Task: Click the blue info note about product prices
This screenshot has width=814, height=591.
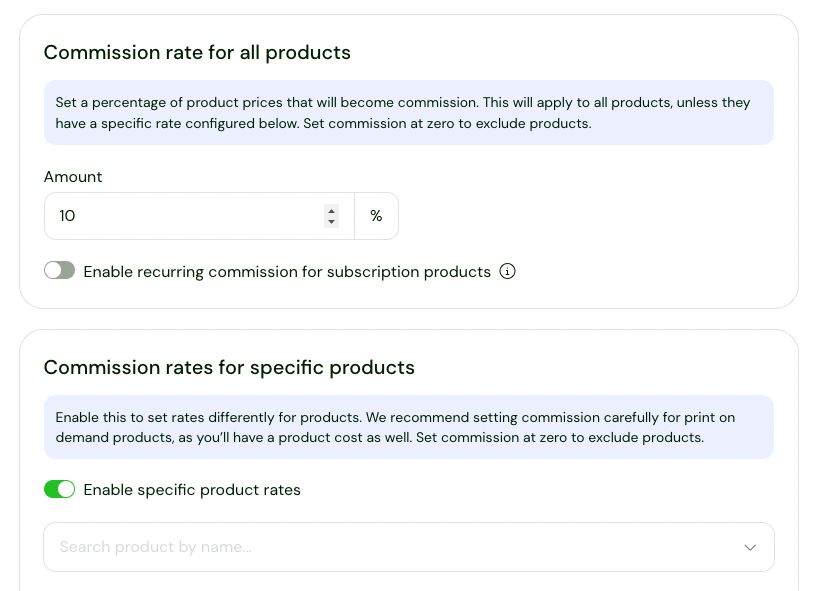Action: coord(408,113)
